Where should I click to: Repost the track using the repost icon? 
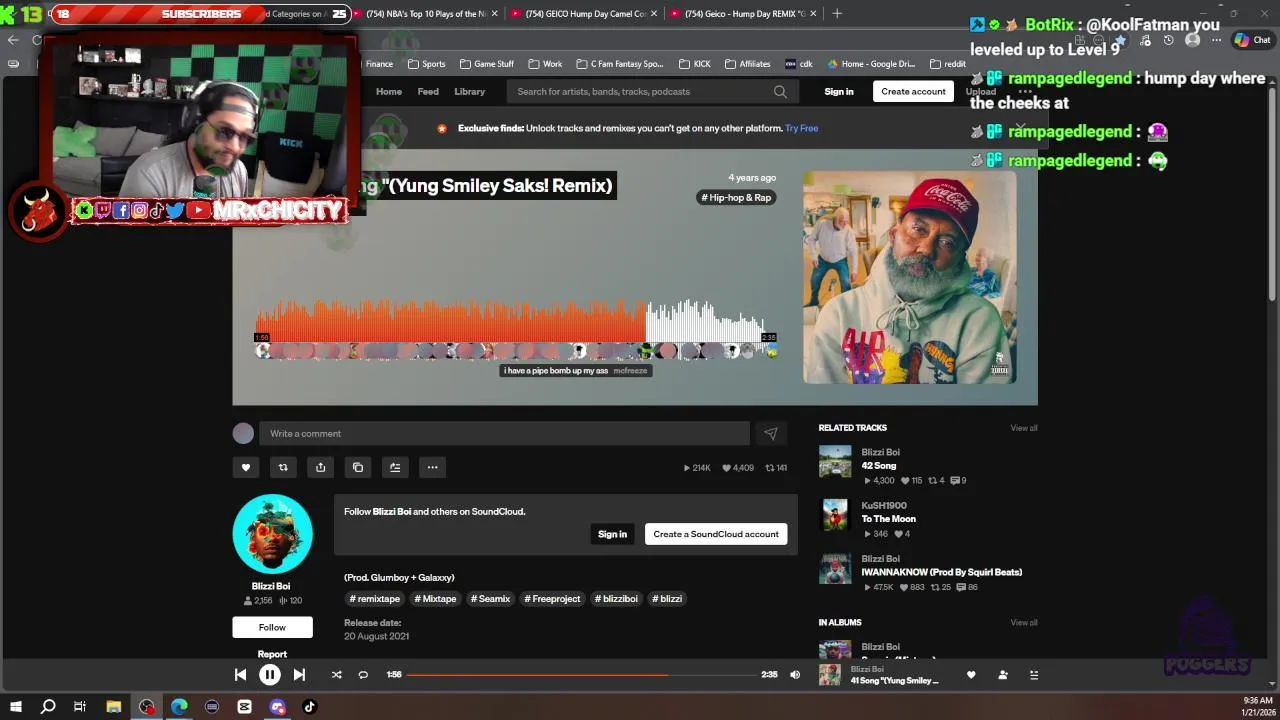tap(283, 467)
